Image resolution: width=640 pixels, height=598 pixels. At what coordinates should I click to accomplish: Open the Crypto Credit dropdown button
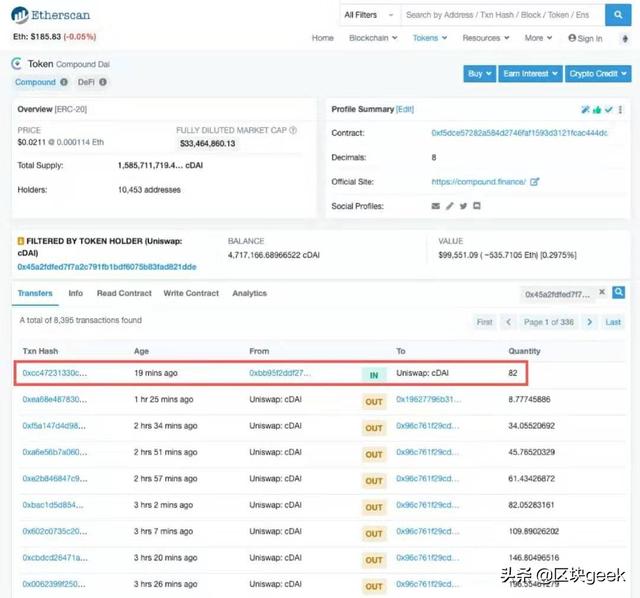click(x=598, y=74)
